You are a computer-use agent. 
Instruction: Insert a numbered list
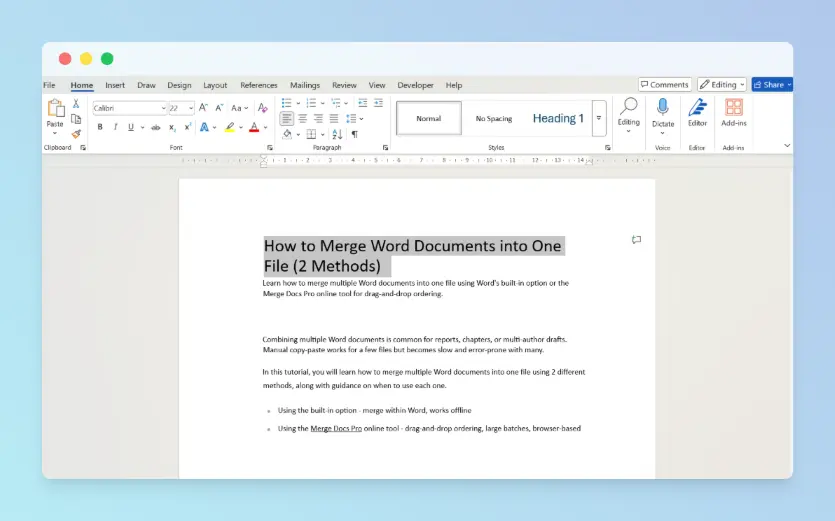312,103
